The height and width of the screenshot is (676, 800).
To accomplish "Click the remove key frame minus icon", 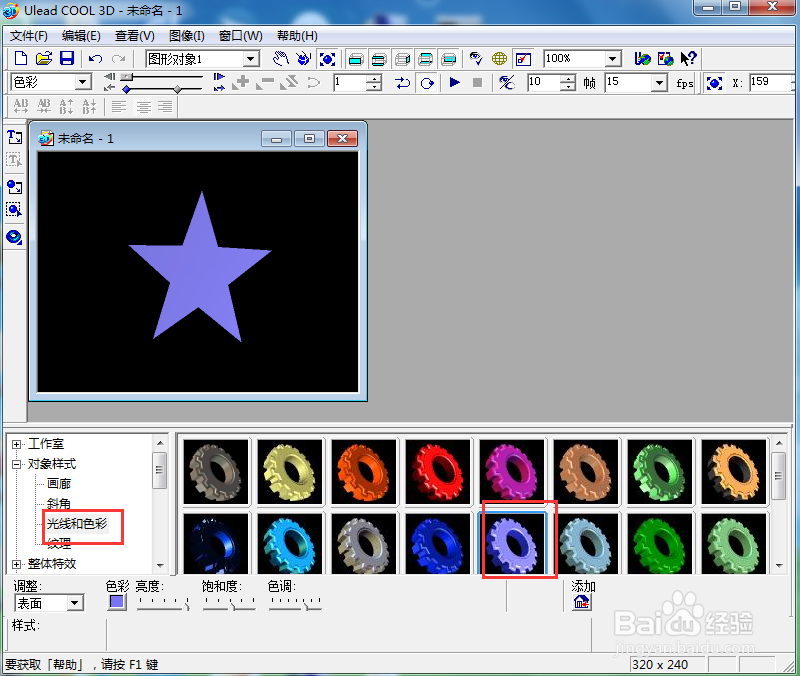I will (x=265, y=82).
